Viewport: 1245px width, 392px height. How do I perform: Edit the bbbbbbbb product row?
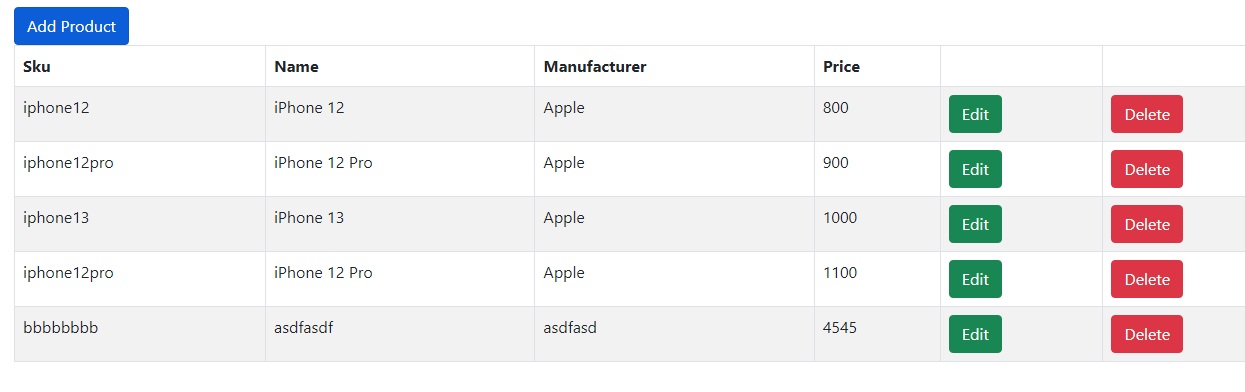(975, 334)
